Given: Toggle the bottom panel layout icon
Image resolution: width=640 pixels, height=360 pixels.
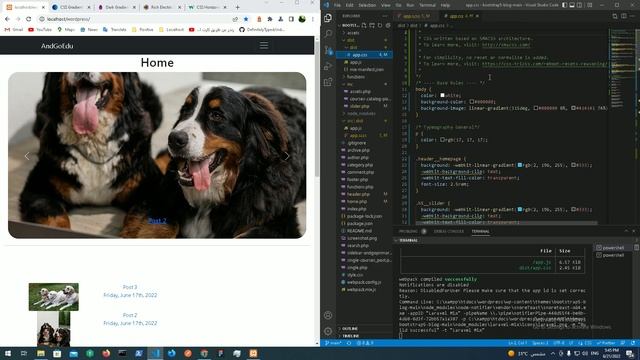Looking at the screenshot, I should (572, 5).
